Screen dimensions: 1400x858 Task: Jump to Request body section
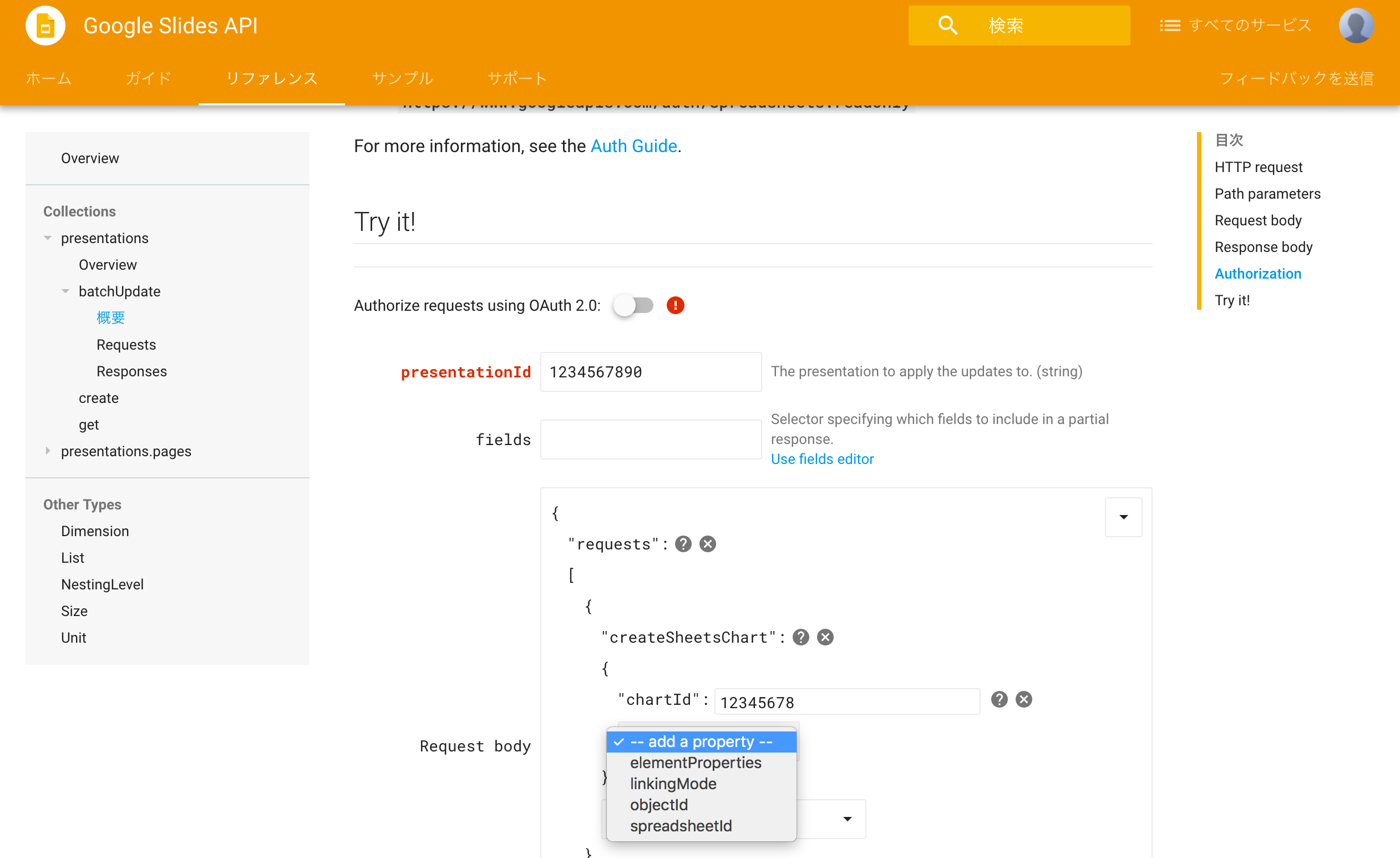coord(1258,221)
